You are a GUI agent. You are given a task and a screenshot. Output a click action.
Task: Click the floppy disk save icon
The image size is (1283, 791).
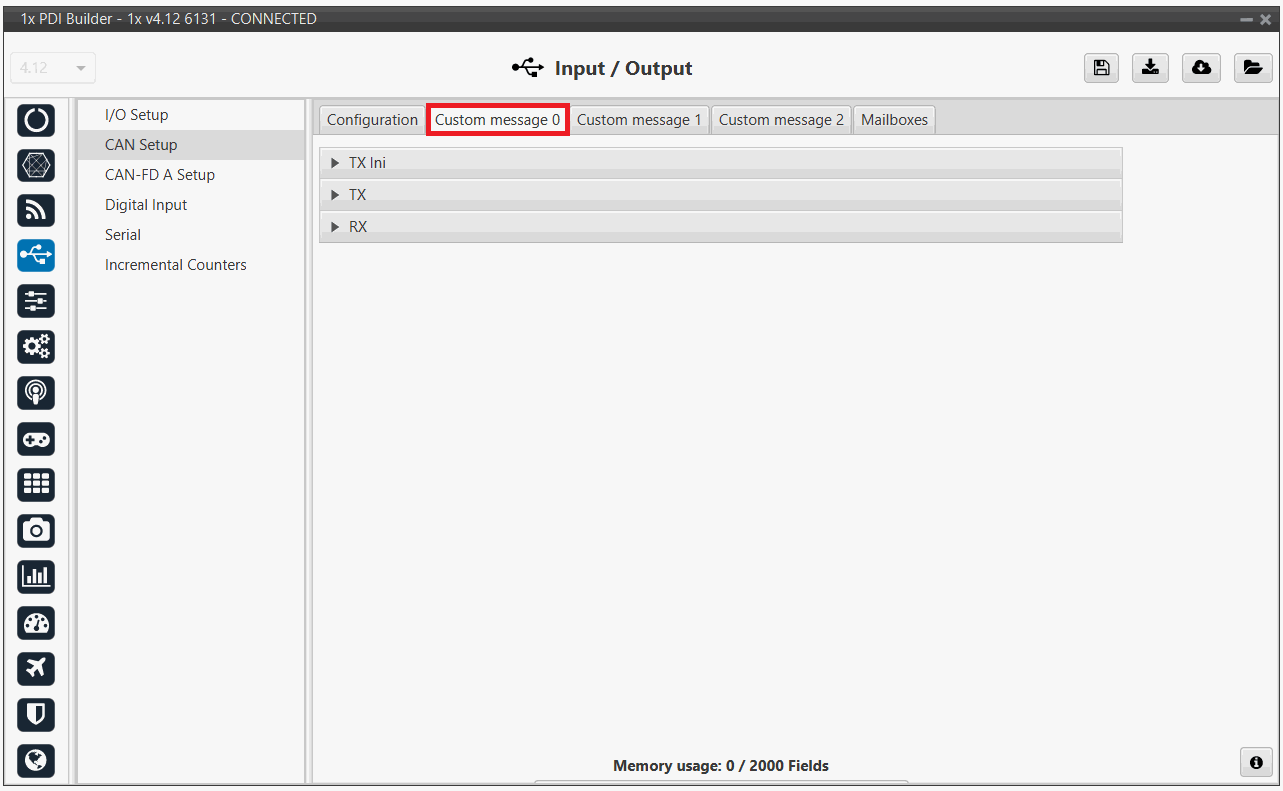(x=1101, y=67)
